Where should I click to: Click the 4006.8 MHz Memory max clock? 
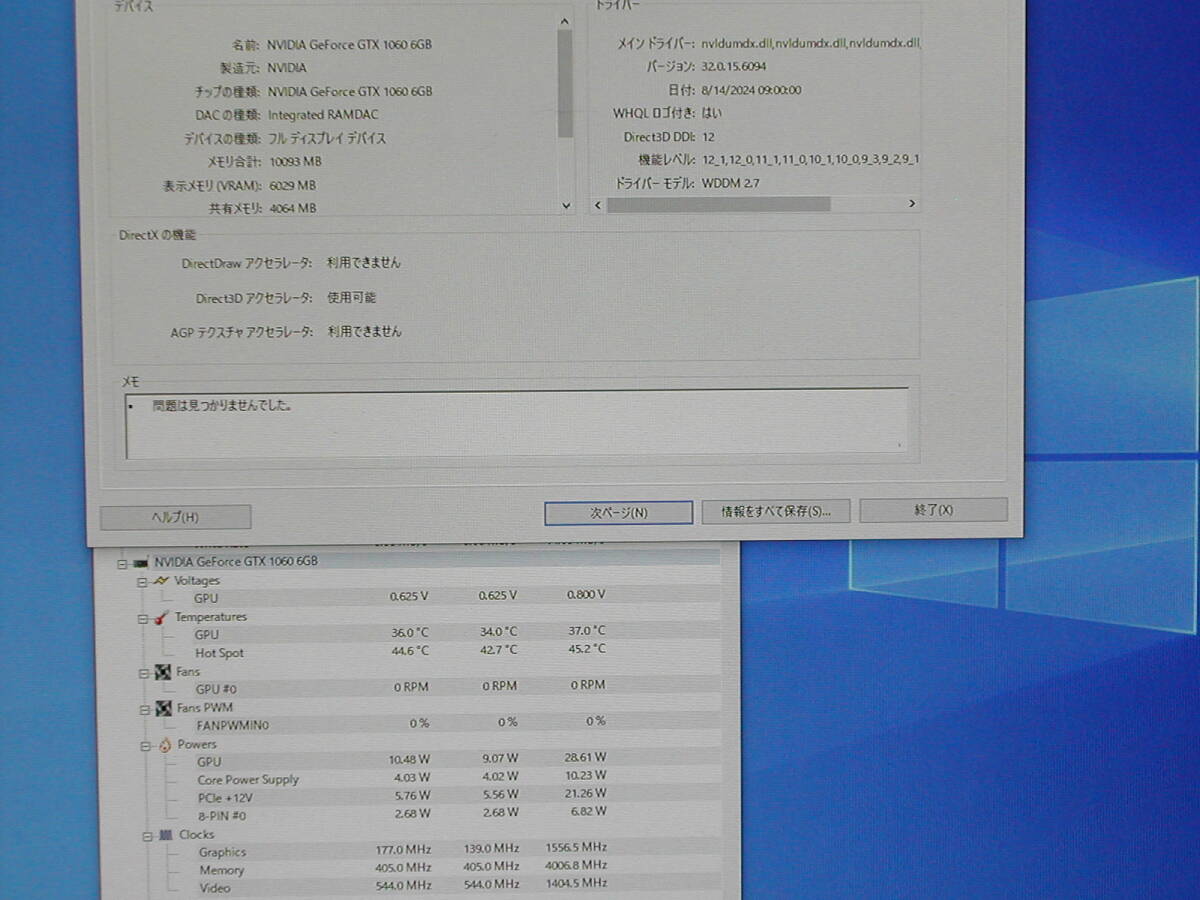click(x=577, y=864)
